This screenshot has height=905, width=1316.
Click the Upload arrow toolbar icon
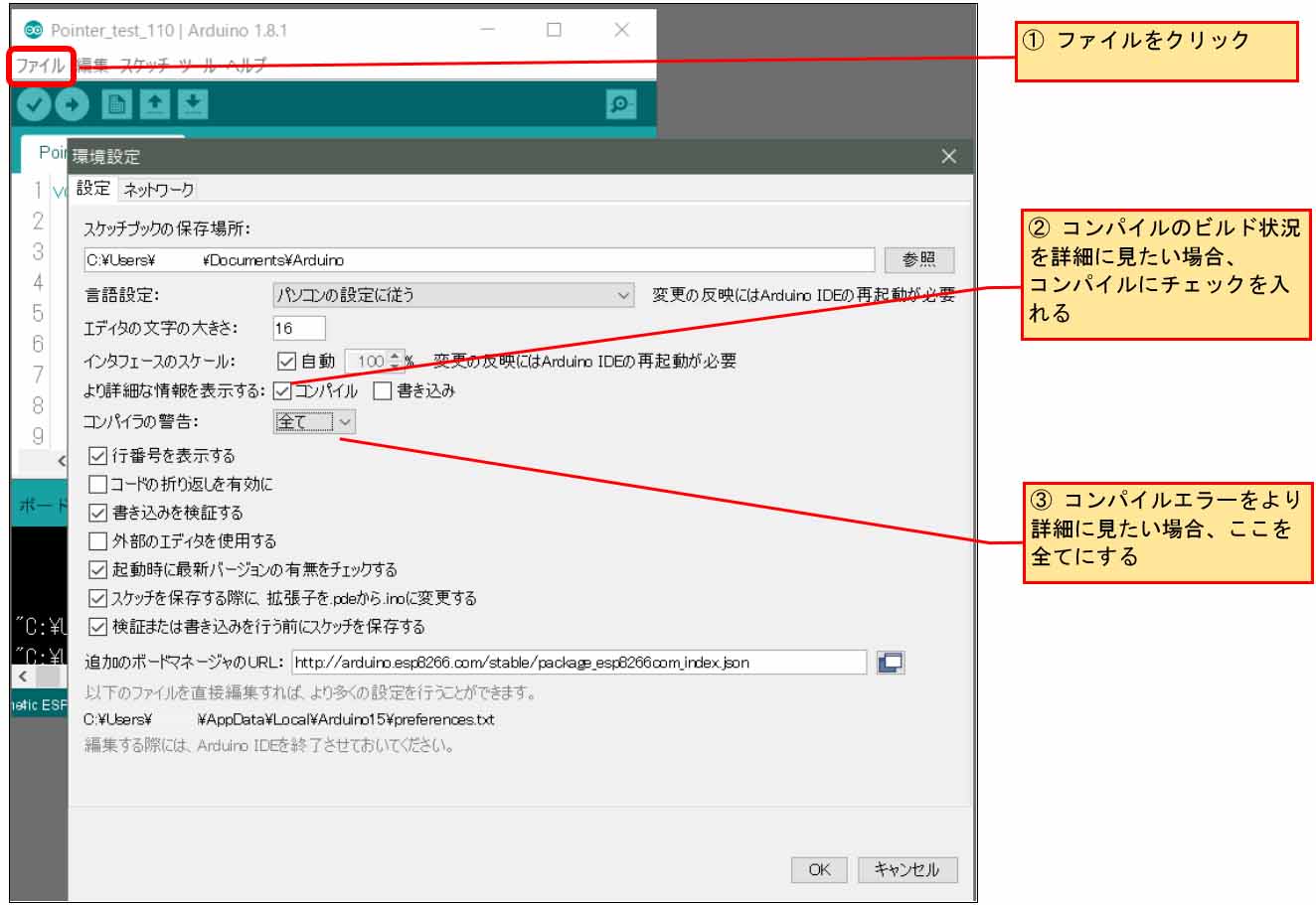[x=72, y=103]
